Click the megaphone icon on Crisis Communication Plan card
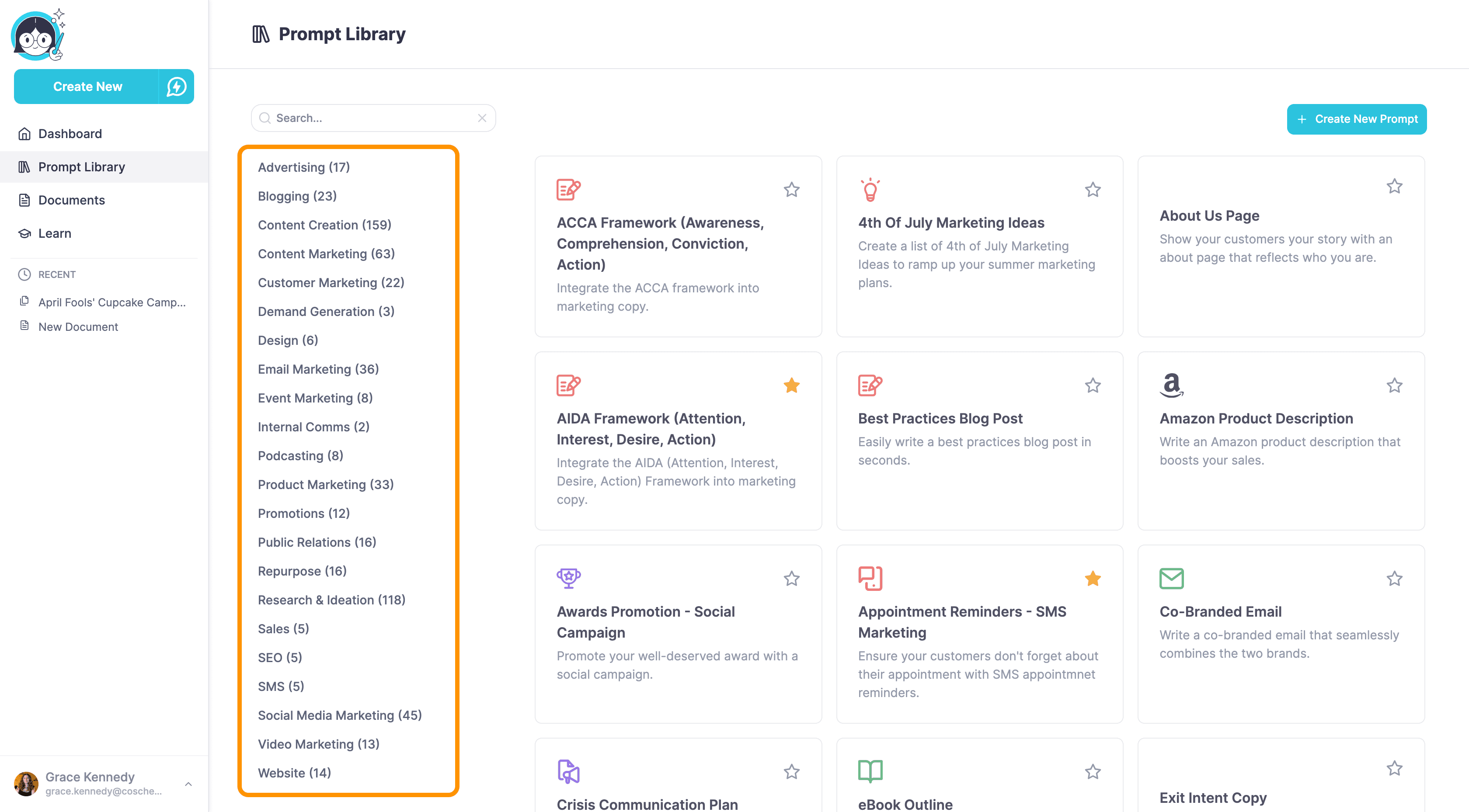Screen dimensions: 1469x812 click(x=568, y=771)
